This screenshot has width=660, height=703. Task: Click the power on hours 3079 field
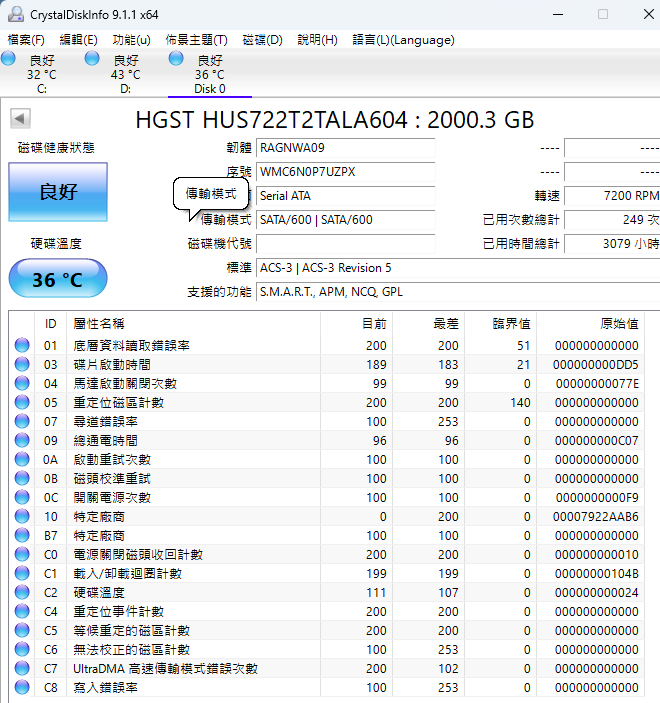click(x=612, y=244)
